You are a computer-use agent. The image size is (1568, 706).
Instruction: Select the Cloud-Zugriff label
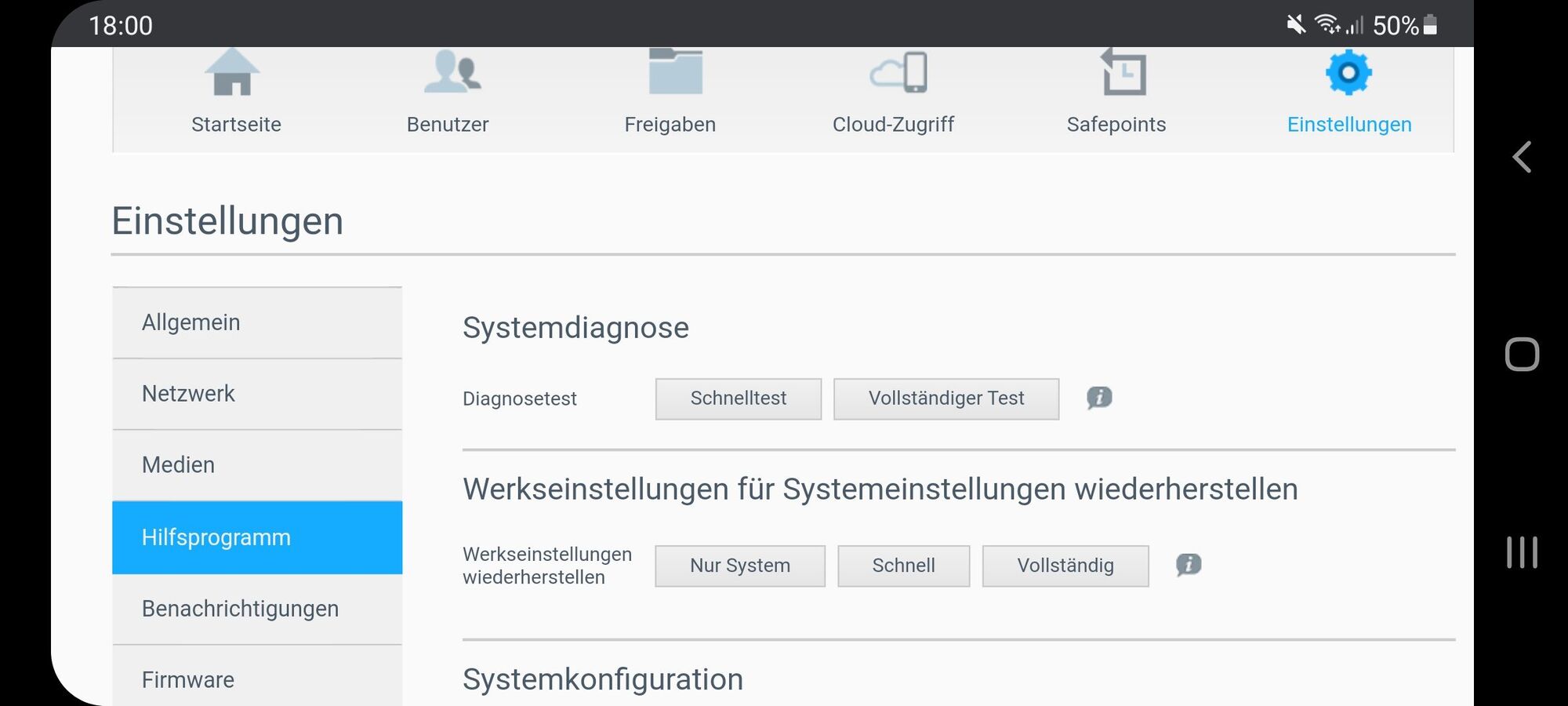tap(893, 125)
